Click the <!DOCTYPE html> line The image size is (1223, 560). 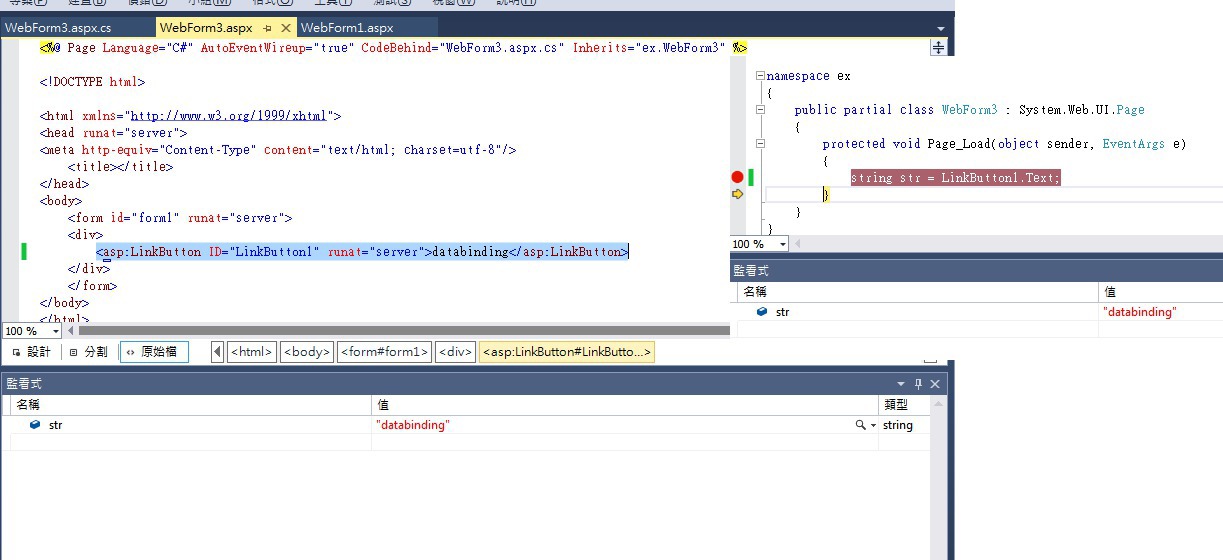[x=93, y=82]
